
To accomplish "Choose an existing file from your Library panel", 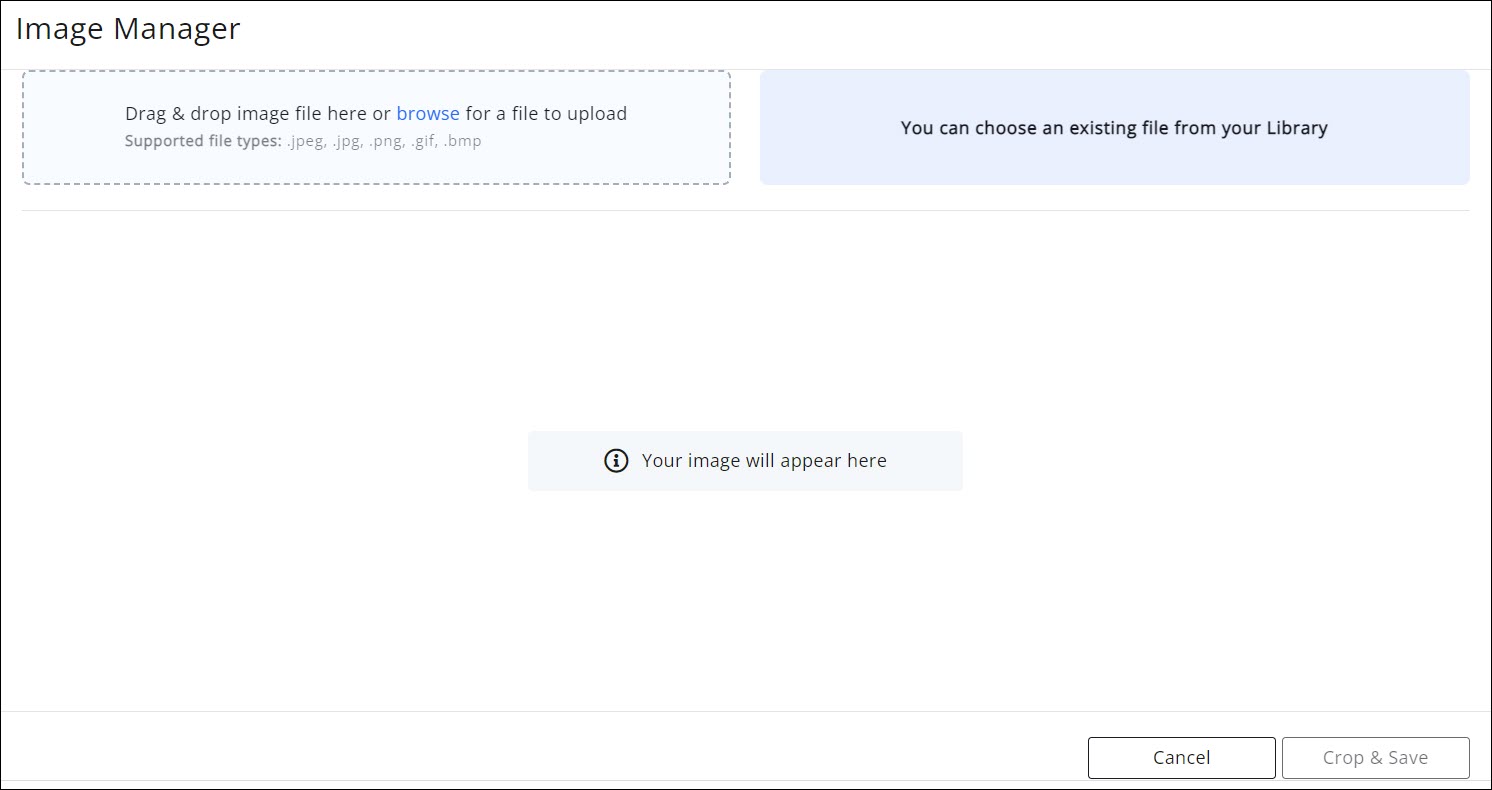I will (1114, 128).
